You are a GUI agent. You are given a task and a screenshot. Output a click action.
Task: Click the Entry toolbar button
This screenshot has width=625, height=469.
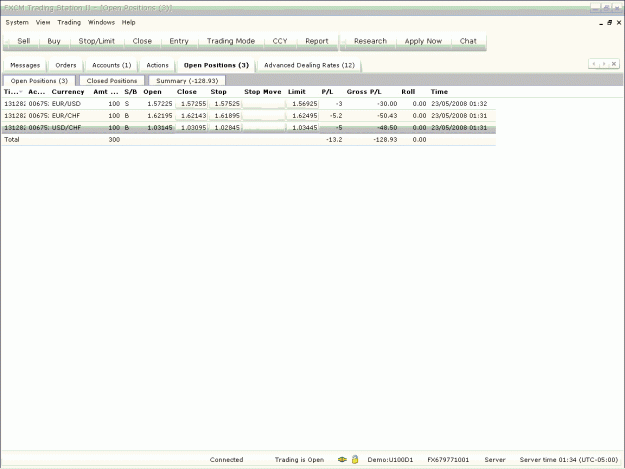(179, 41)
